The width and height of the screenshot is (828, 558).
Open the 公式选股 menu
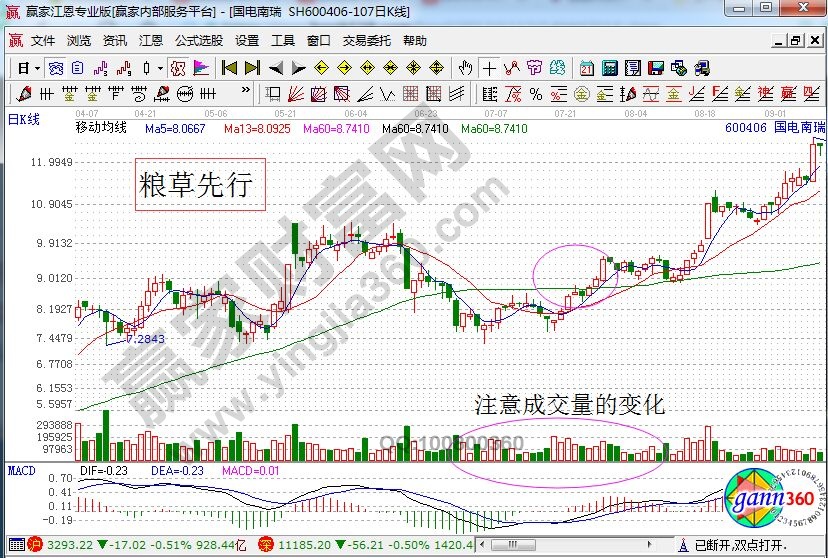[199, 41]
